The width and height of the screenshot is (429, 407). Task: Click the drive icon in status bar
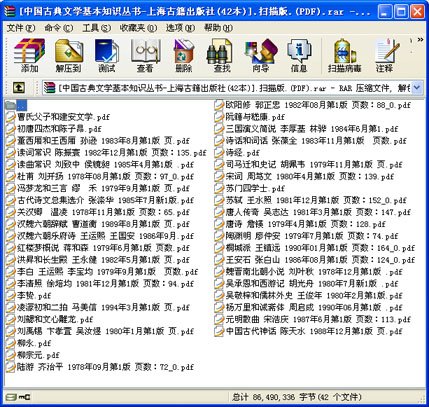11,397
